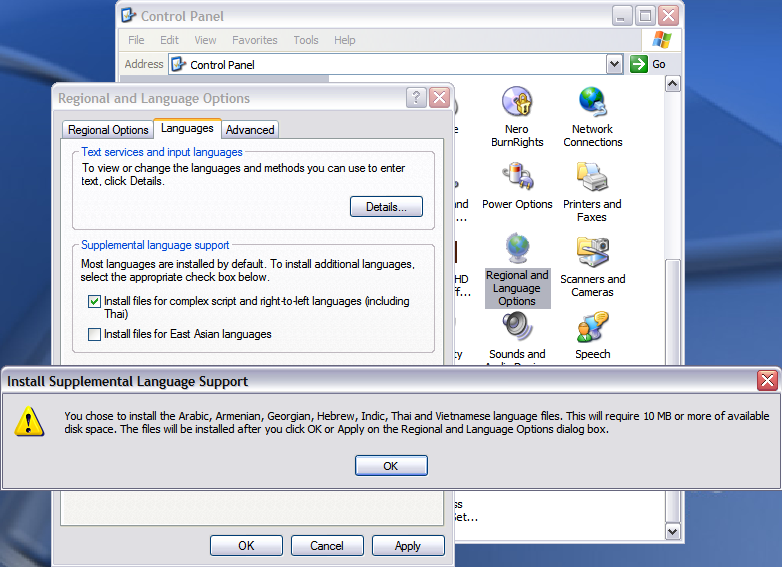Click the Go label beside the address bar
This screenshot has width=782, height=567.
659,64
